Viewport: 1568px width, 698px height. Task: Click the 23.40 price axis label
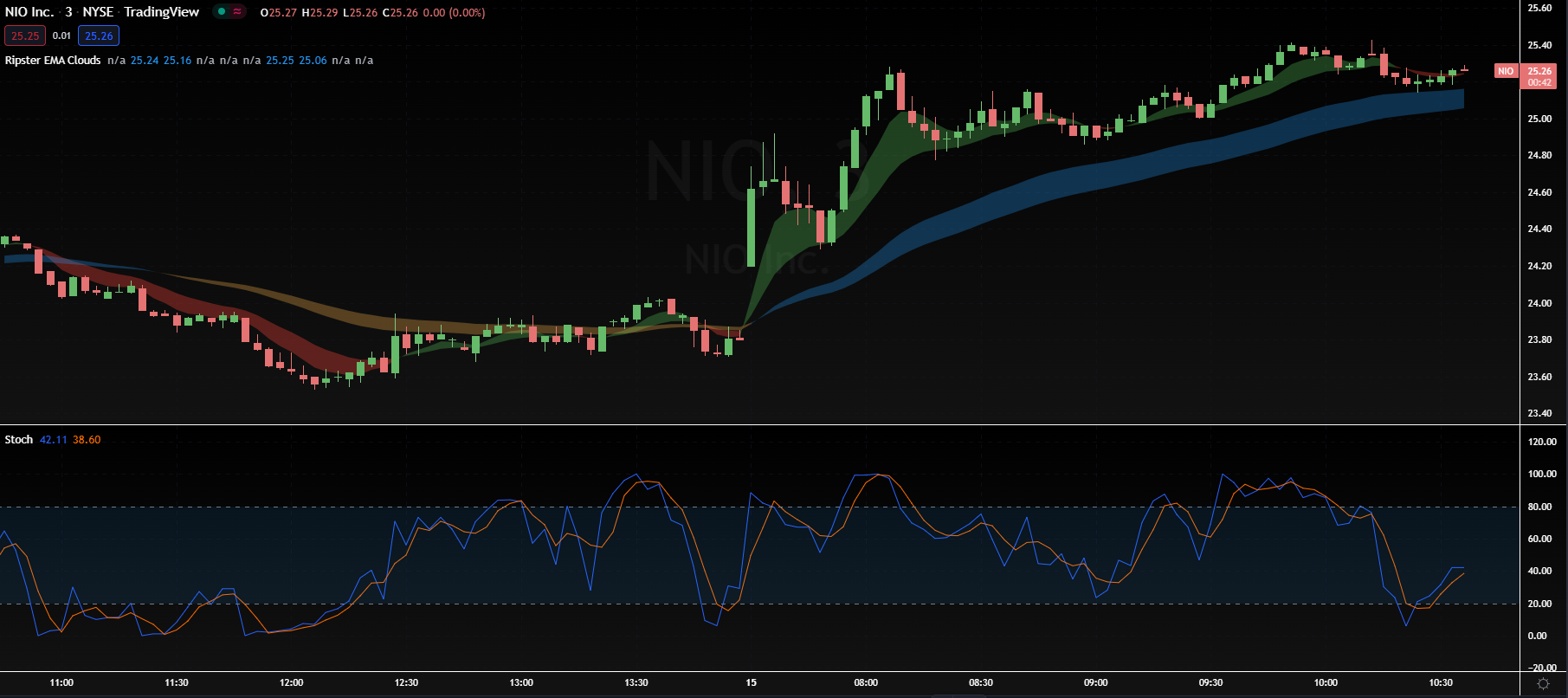pyautogui.click(x=1539, y=413)
